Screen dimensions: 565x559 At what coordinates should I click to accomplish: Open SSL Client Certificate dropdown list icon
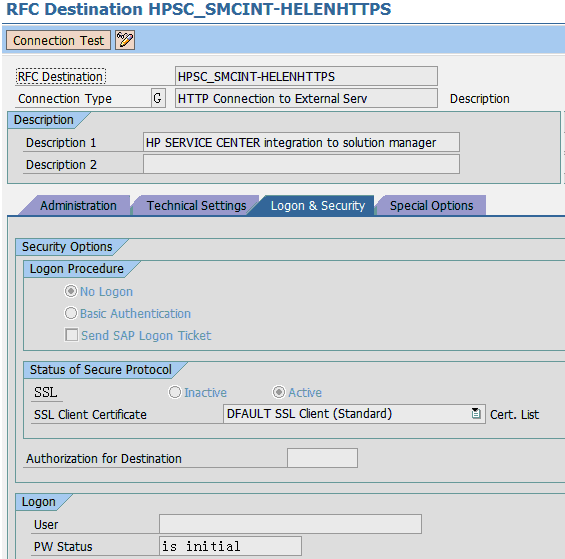(476, 413)
